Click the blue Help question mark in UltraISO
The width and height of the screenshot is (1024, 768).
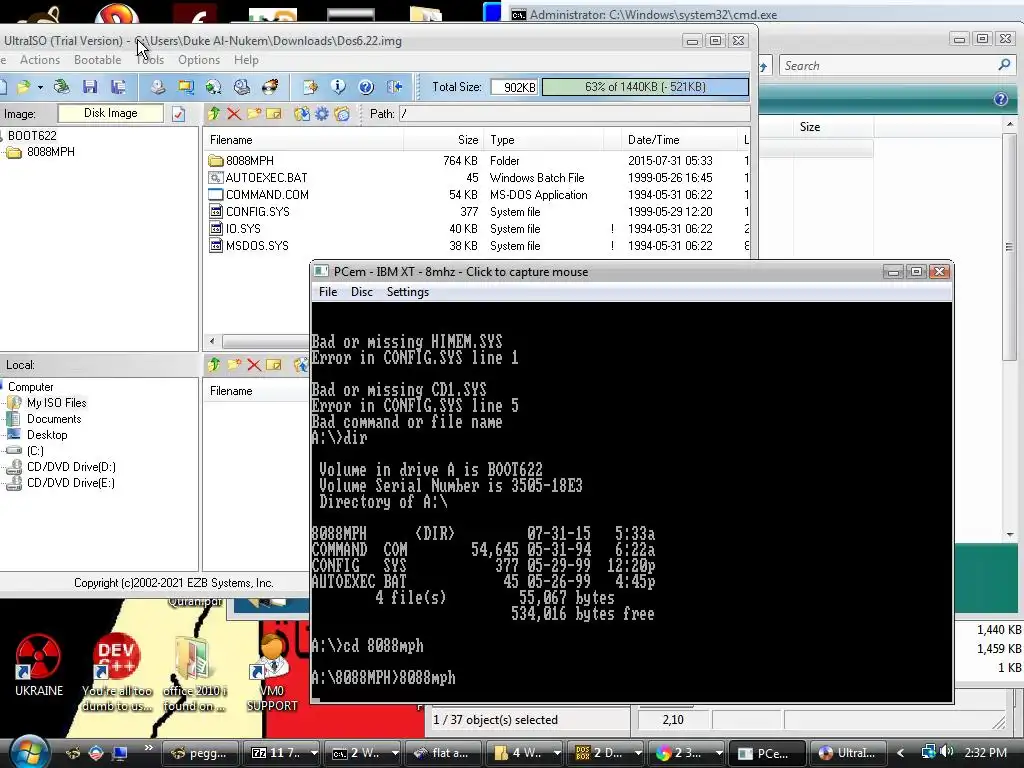366,87
